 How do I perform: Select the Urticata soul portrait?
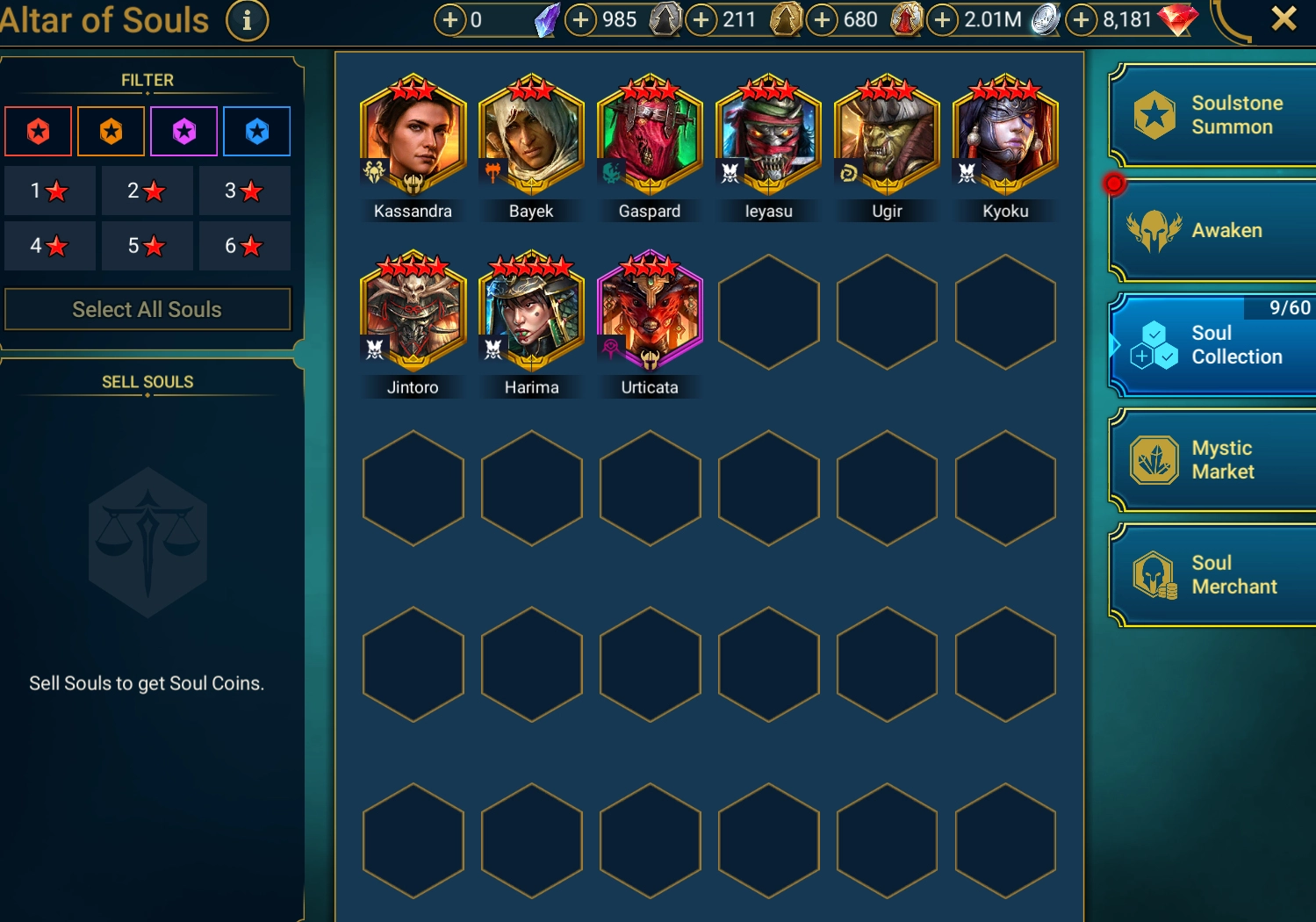[x=650, y=311]
